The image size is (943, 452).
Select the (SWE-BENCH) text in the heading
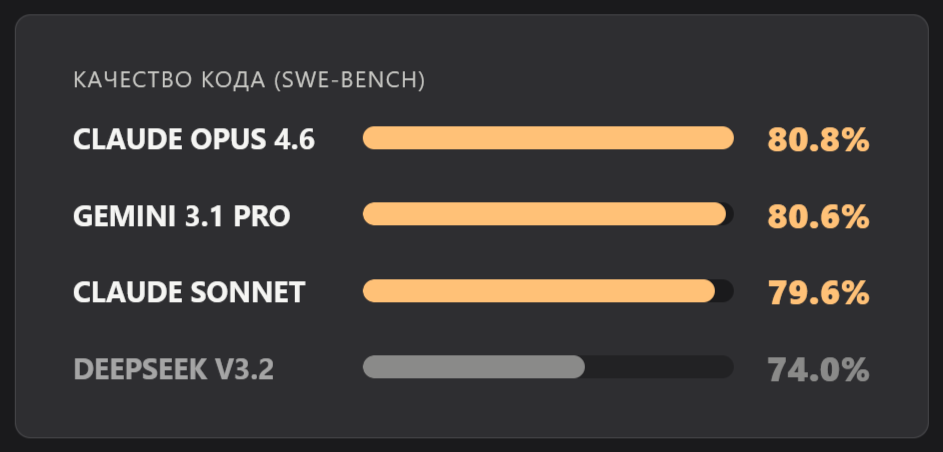349,81
